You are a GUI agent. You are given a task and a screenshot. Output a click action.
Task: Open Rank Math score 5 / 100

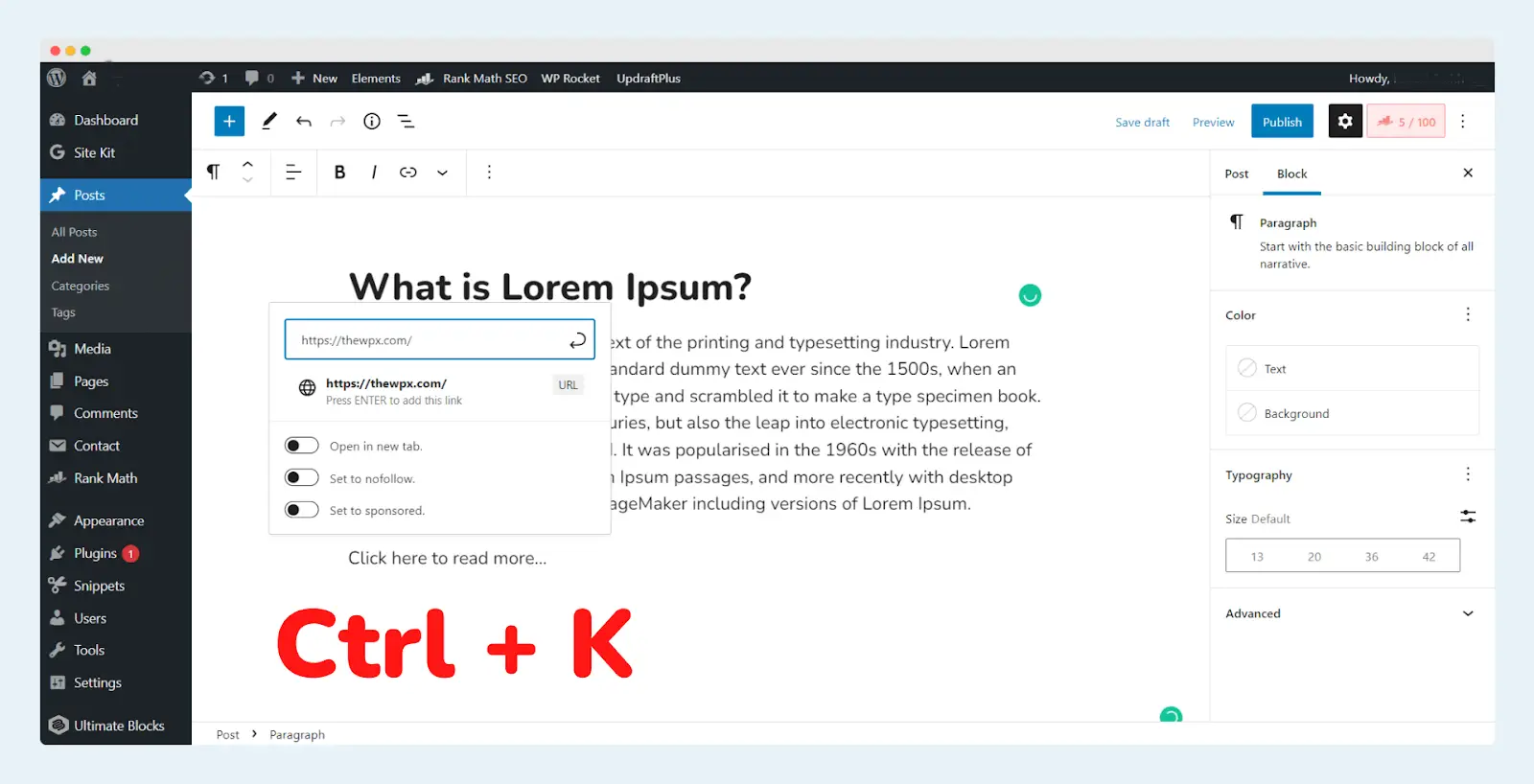click(1406, 121)
